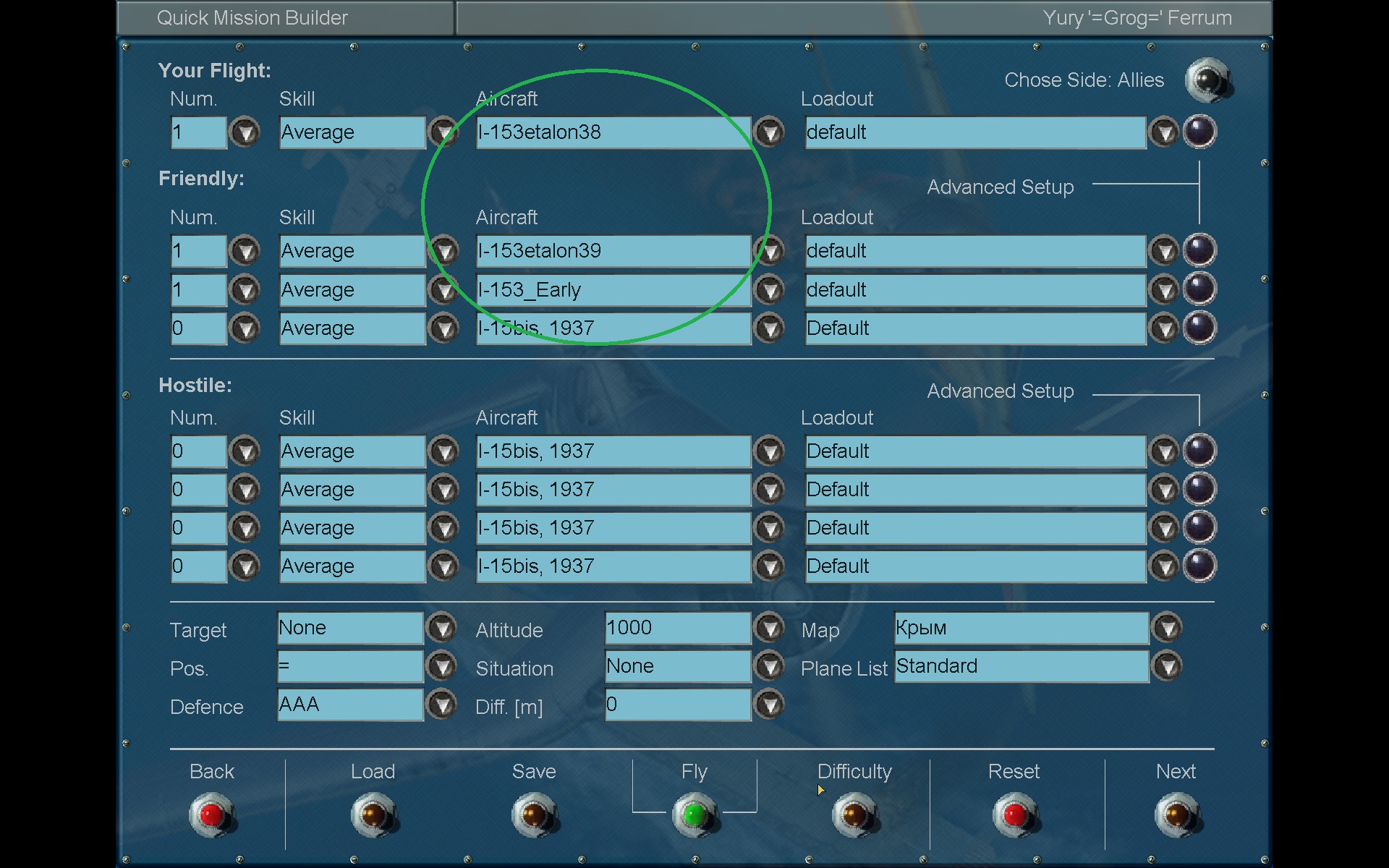Screen dimensions: 1389x868
Task: Open the Map dropdown showing Крым
Action: (1167, 628)
